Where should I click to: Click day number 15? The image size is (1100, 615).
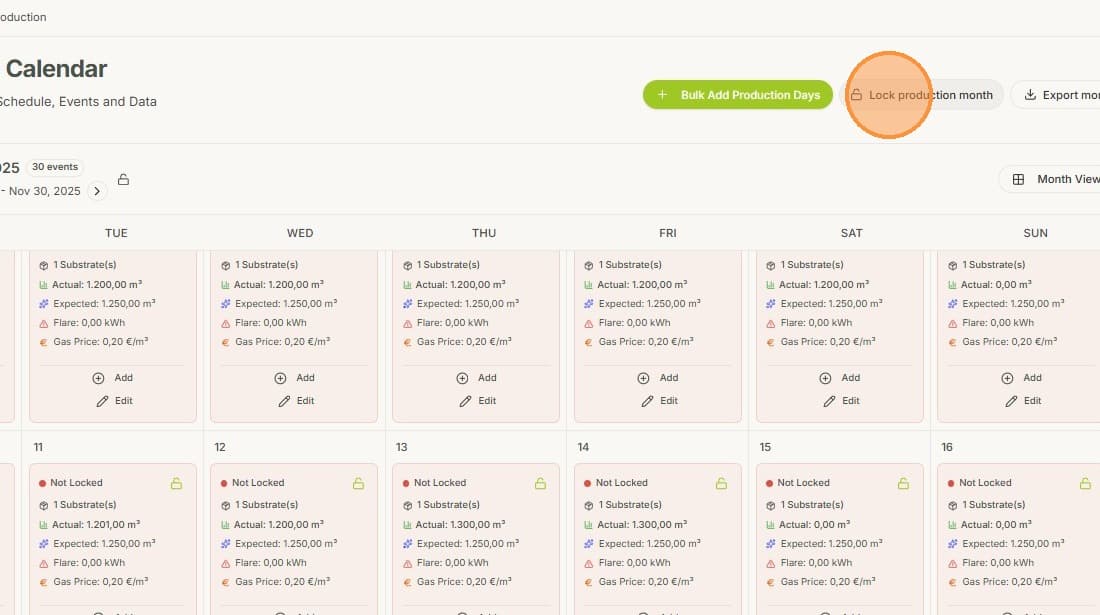765,447
